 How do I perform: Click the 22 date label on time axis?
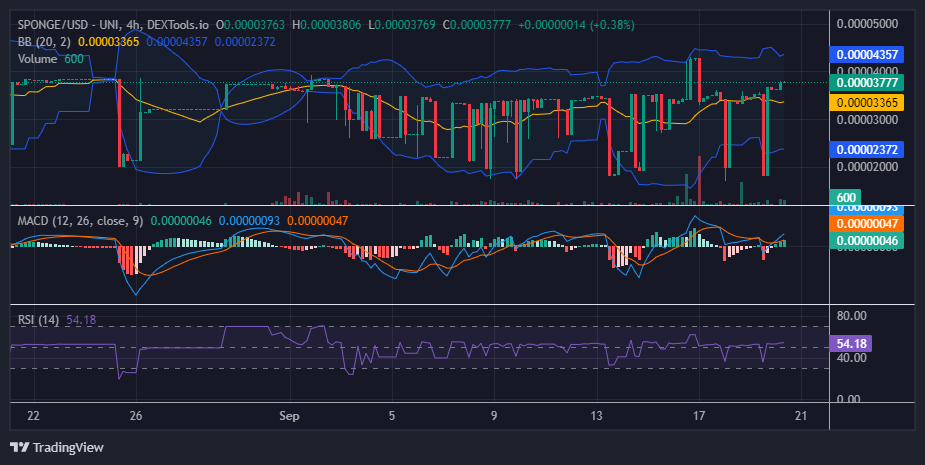(x=34, y=416)
